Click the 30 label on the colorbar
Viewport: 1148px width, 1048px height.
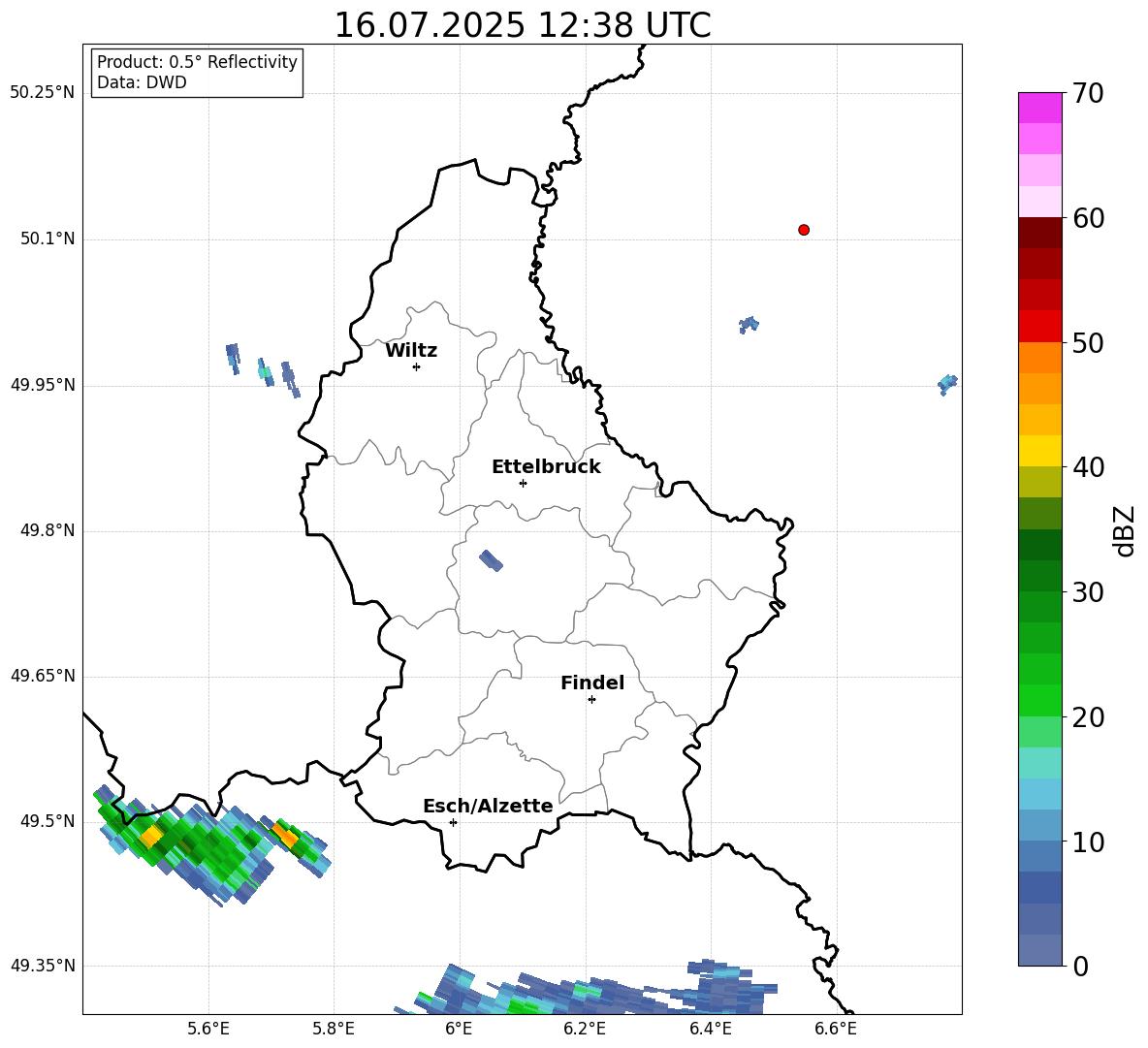click(1088, 592)
